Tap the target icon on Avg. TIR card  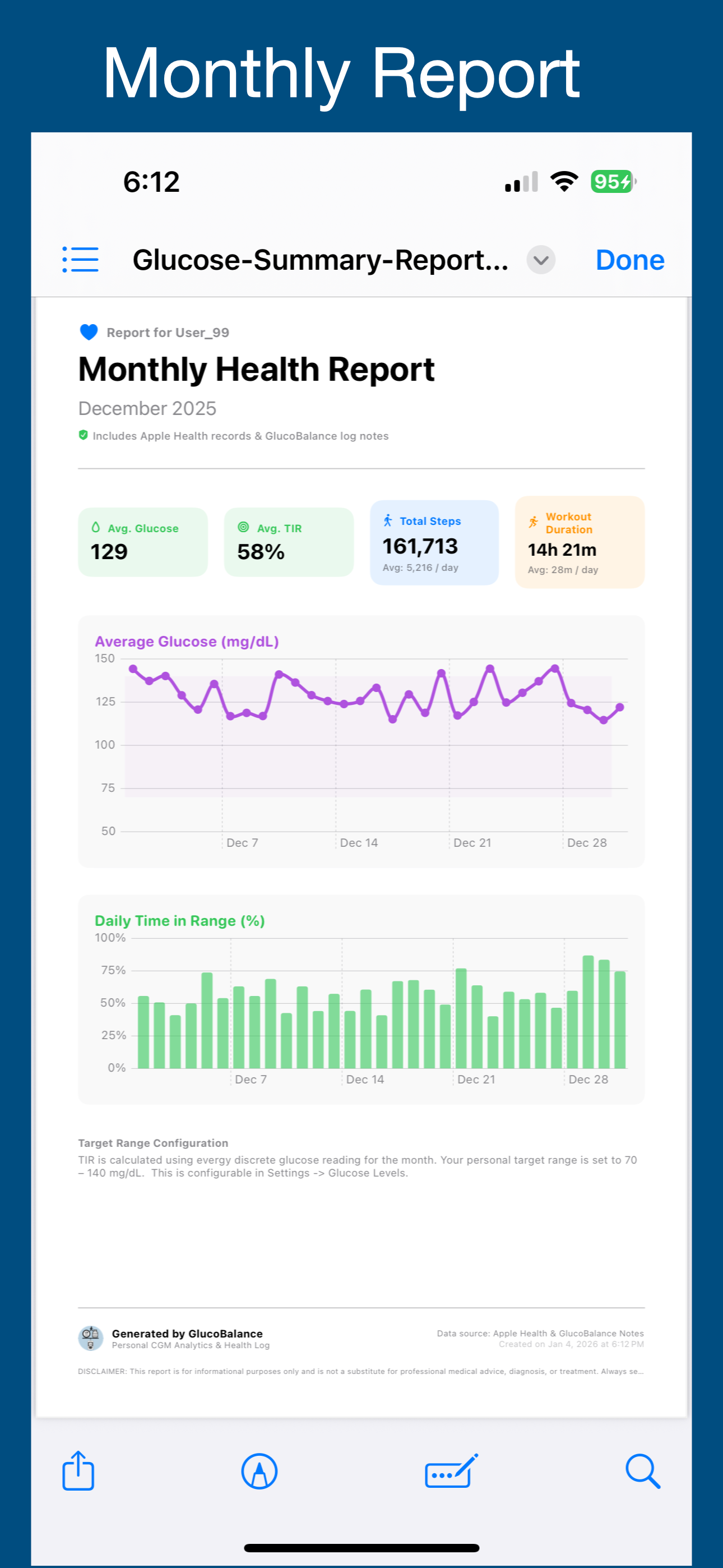click(x=243, y=528)
